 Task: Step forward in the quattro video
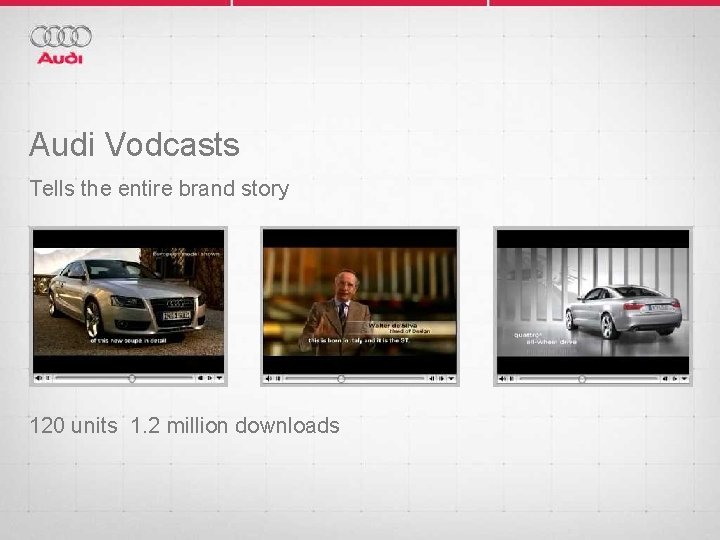(675, 379)
